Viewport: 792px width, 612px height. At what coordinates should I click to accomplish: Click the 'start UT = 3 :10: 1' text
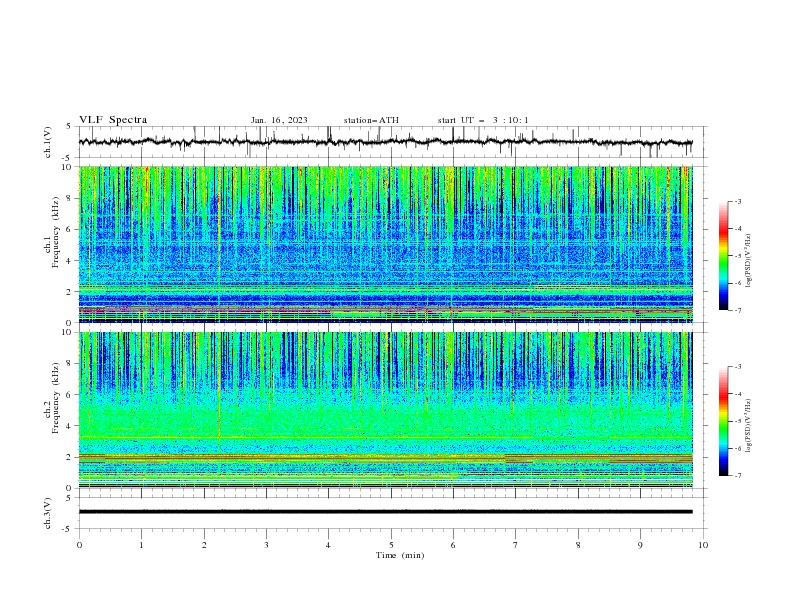(x=483, y=120)
